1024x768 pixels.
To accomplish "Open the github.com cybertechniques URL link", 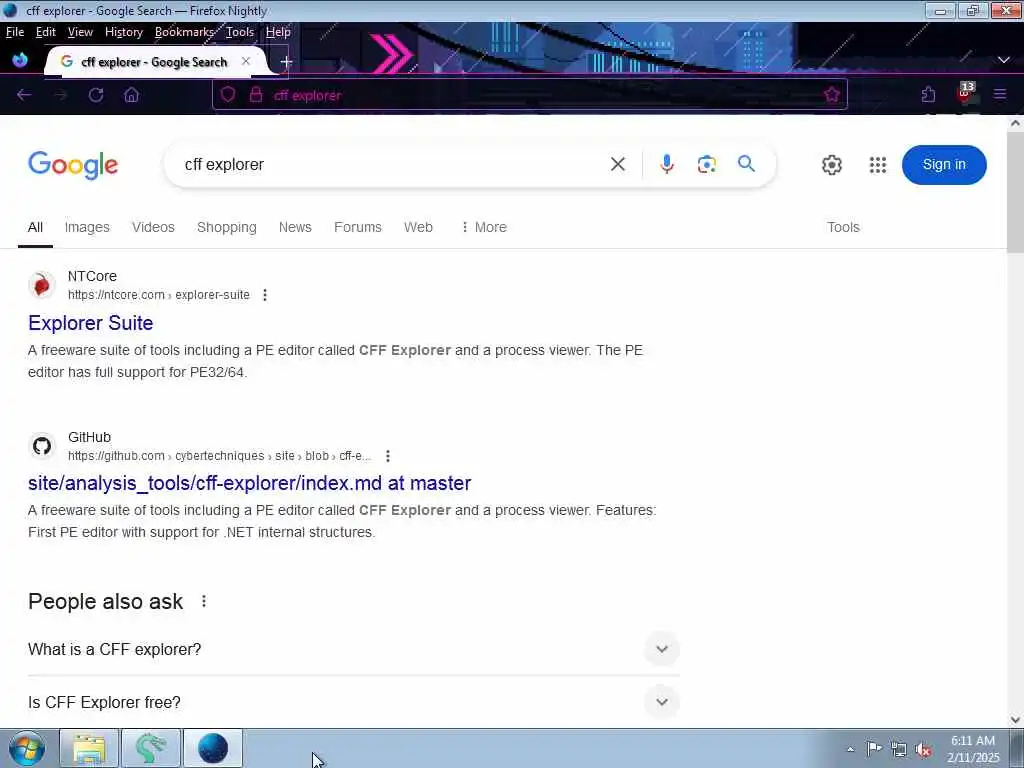I will pos(219,456).
